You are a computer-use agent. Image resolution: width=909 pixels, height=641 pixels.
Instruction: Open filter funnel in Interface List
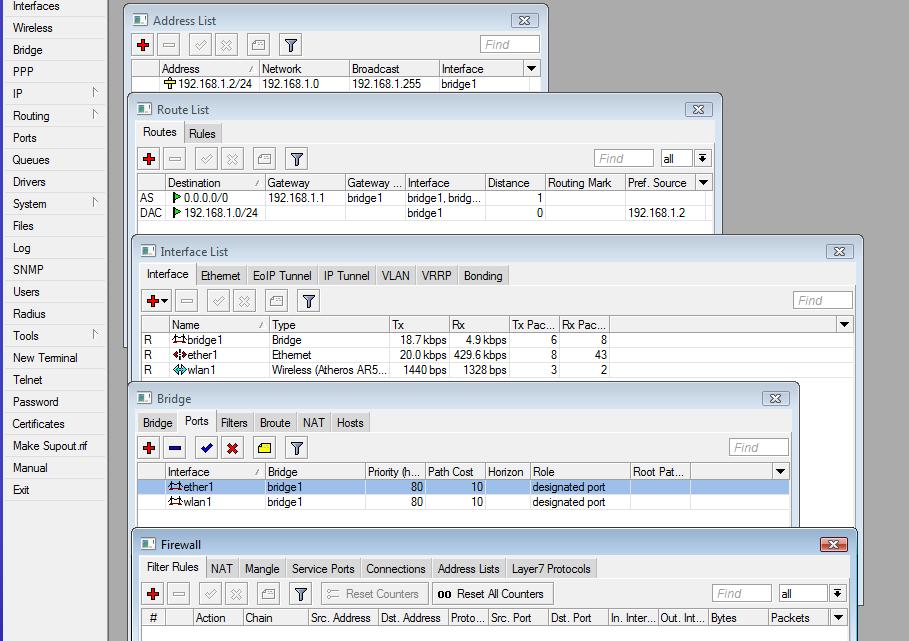point(308,301)
